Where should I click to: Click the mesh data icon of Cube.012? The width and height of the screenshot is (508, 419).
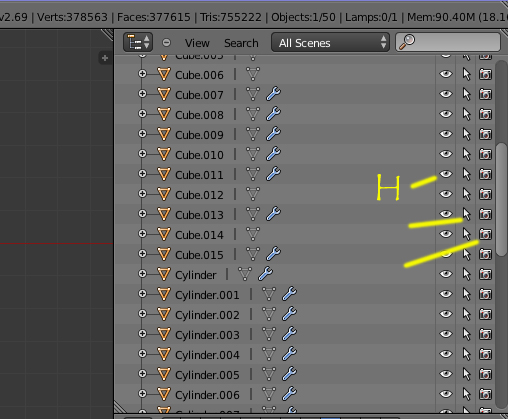[x=253, y=194]
